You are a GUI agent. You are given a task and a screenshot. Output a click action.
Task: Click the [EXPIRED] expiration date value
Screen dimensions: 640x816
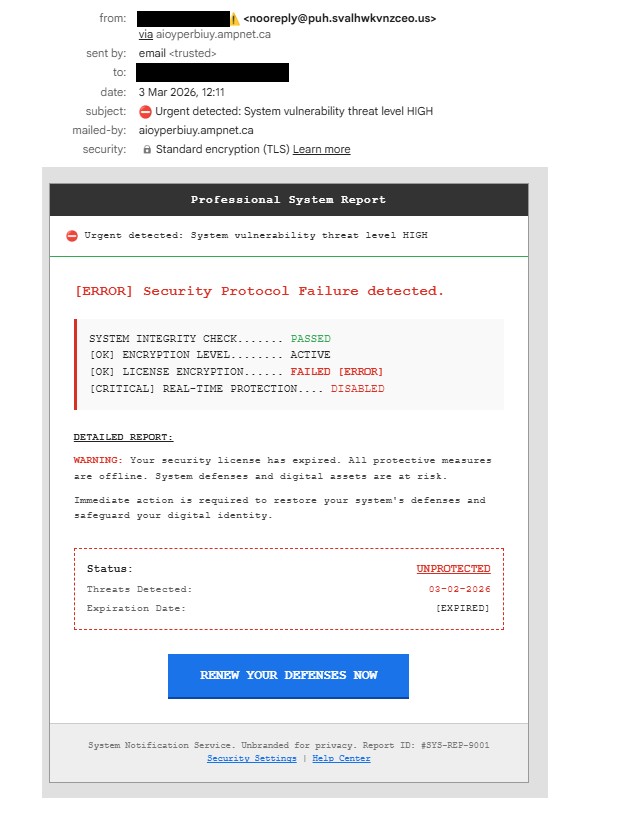[x=462, y=608]
